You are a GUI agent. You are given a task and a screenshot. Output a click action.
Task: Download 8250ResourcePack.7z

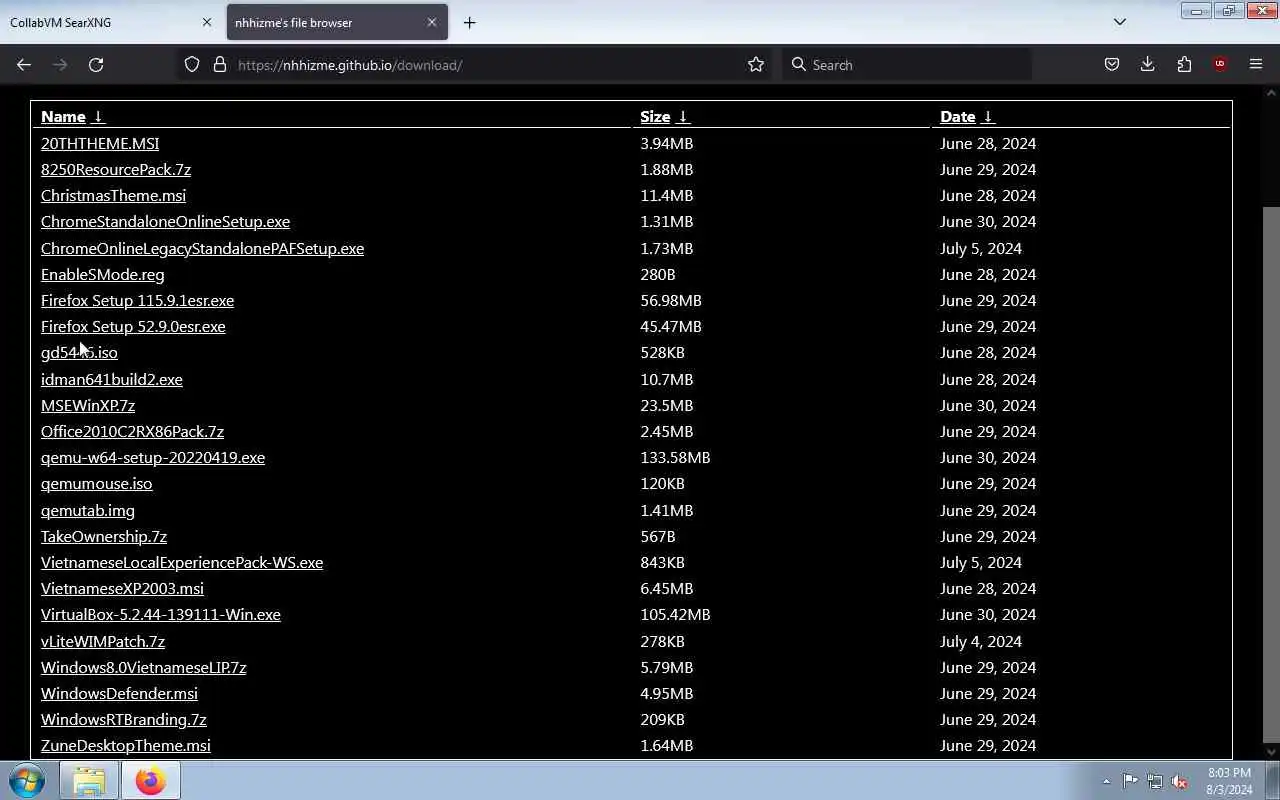pos(116,169)
